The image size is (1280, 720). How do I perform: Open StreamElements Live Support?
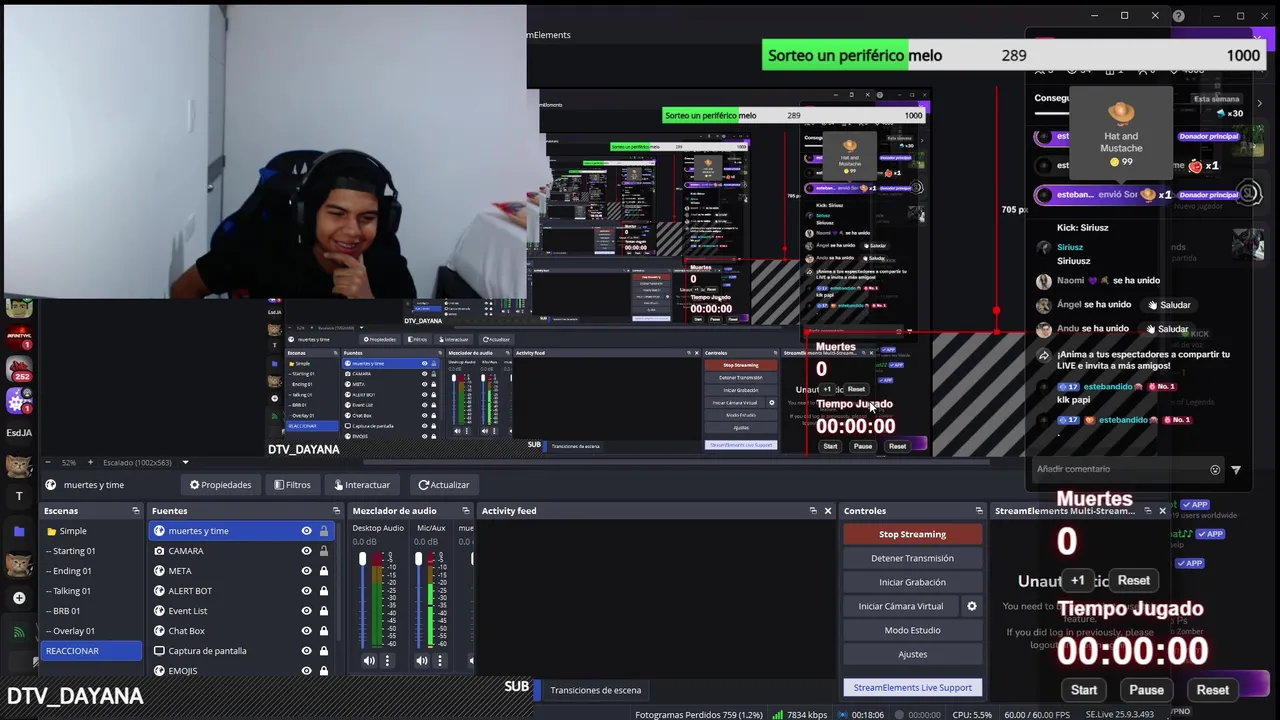(x=912, y=688)
